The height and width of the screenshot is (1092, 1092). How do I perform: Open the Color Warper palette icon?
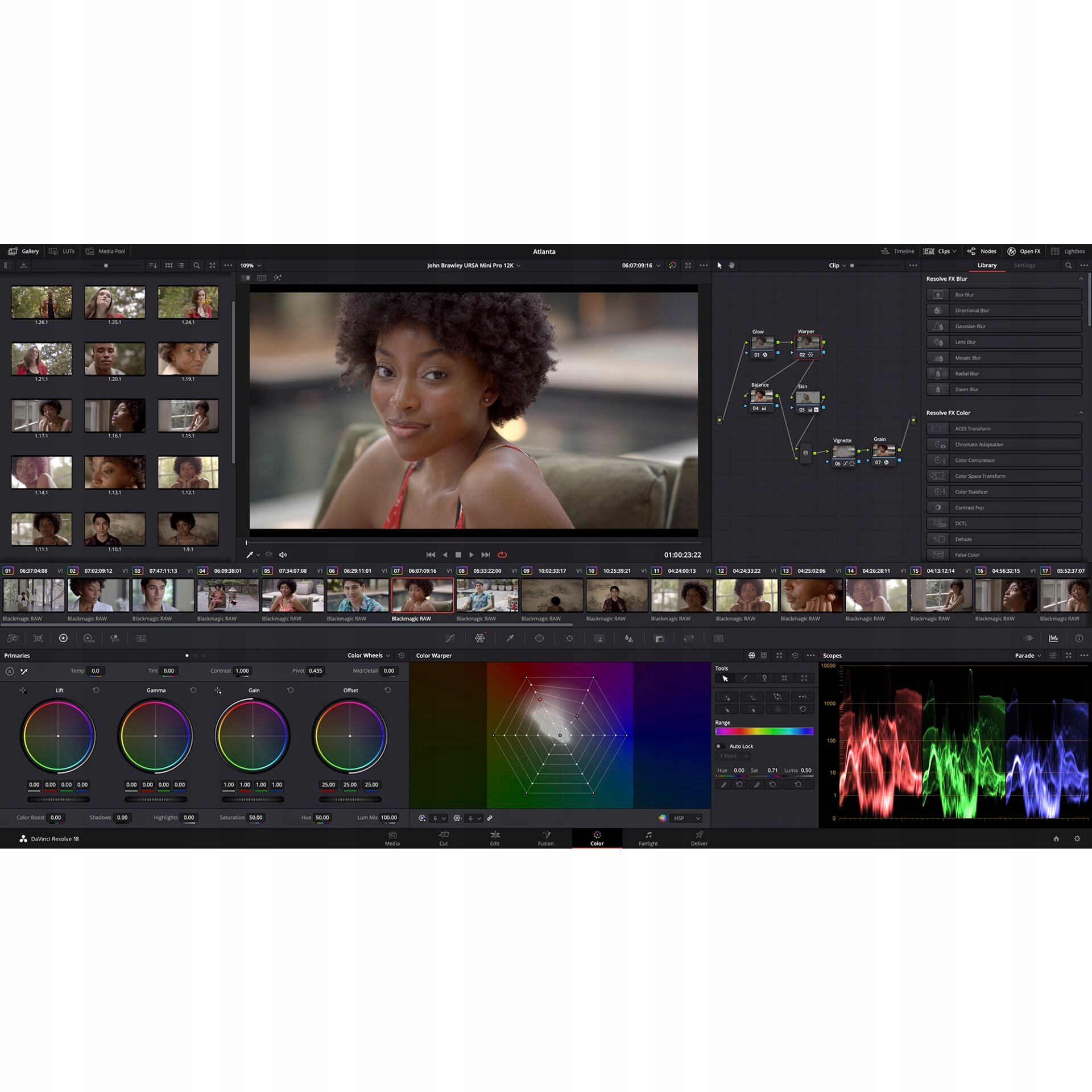pyautogui.click(x=479, y=638)
